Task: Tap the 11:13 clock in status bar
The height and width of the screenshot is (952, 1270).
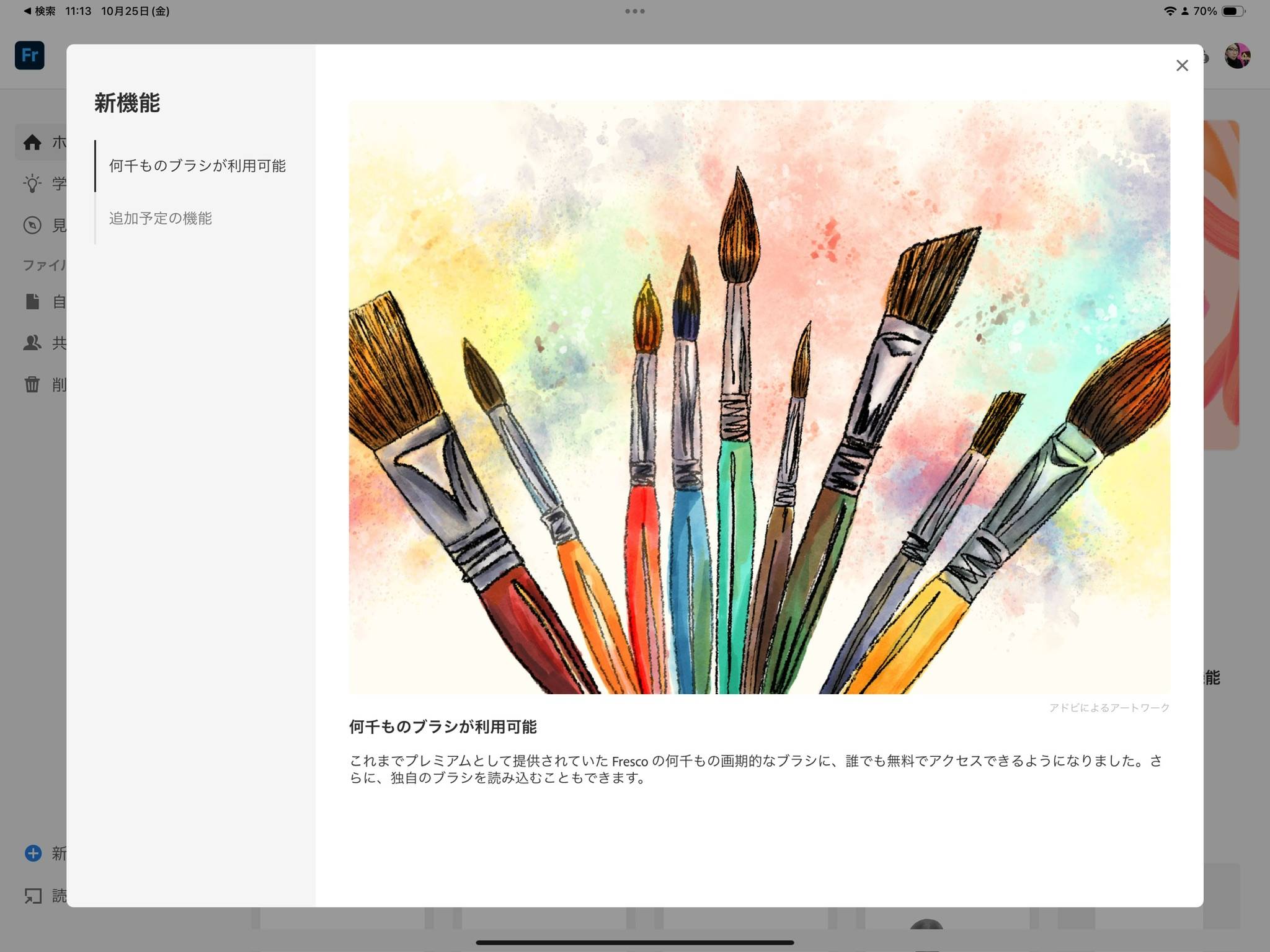Action: [x=78, y=11]
